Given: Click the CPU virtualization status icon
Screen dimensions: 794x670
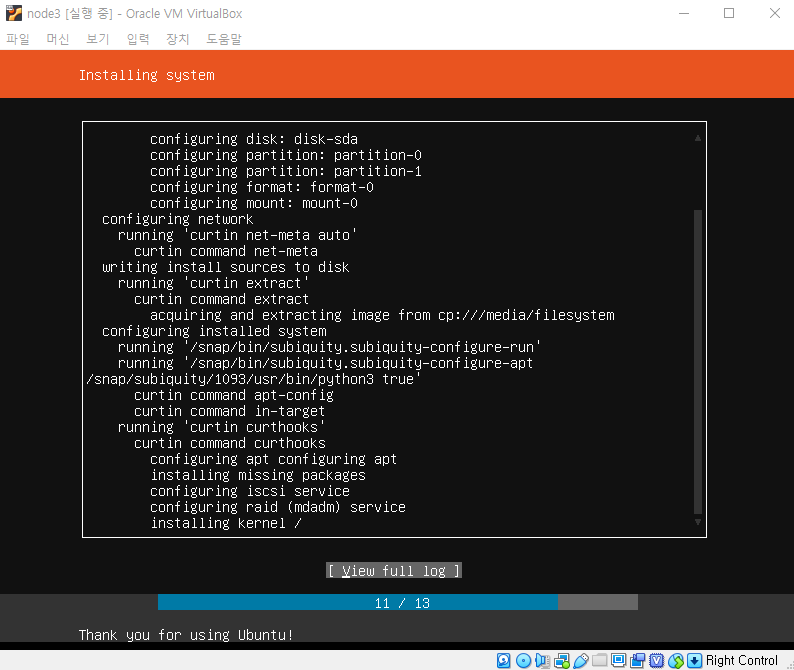Looking at the screenshot, I should [x=657, y=660].
